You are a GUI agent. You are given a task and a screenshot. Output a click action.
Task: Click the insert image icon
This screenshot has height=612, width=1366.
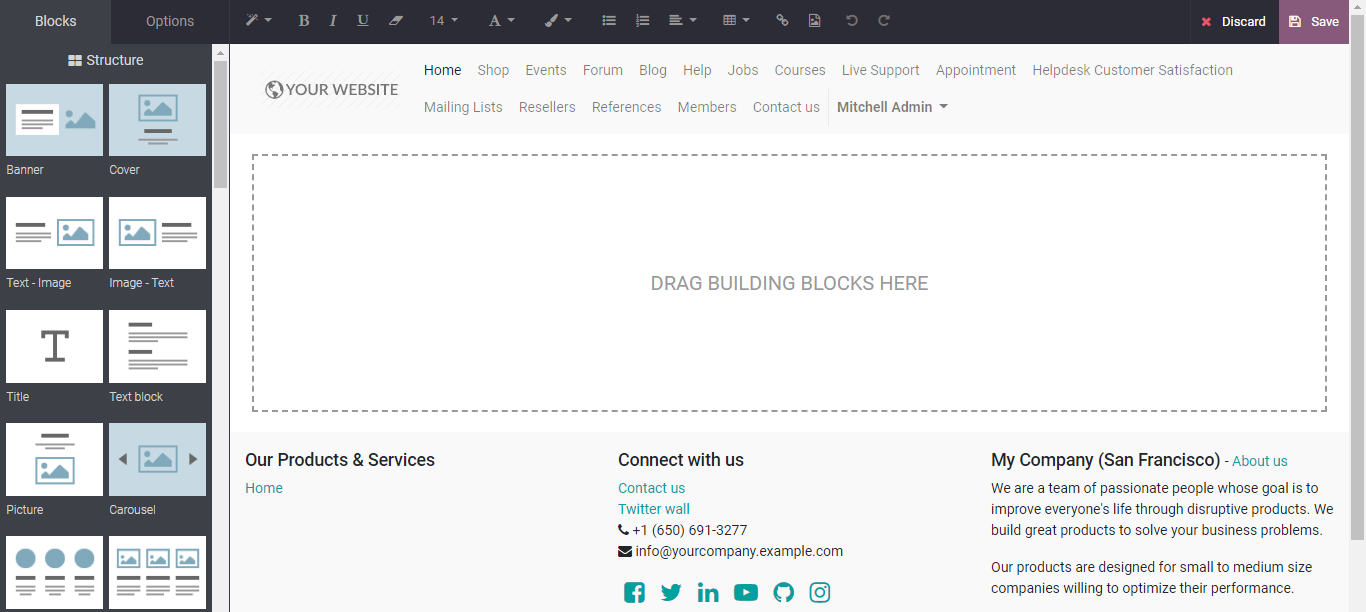pyautogui.click(x=815, y=21)
